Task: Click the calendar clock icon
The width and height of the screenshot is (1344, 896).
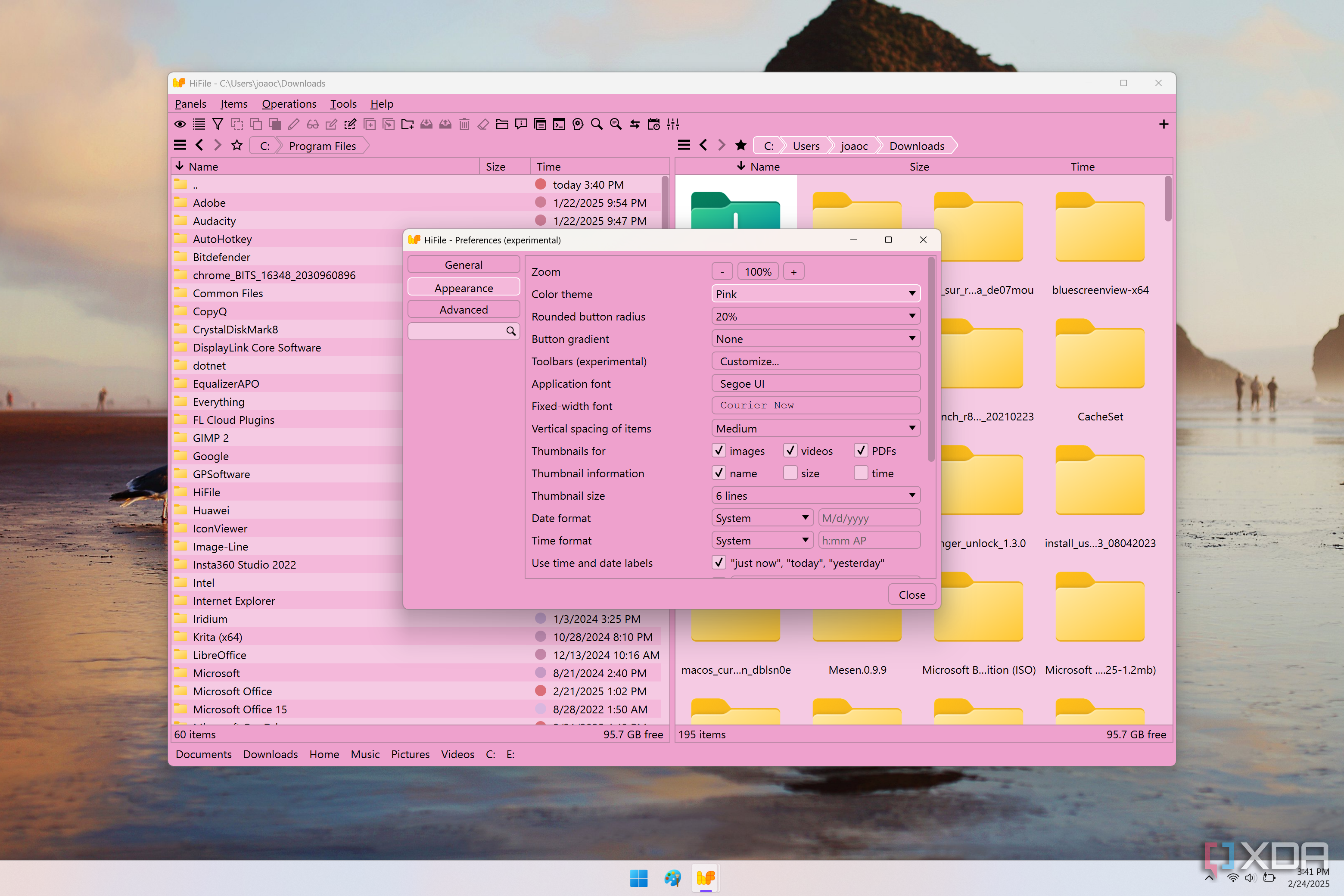Action: pos(654,124)
